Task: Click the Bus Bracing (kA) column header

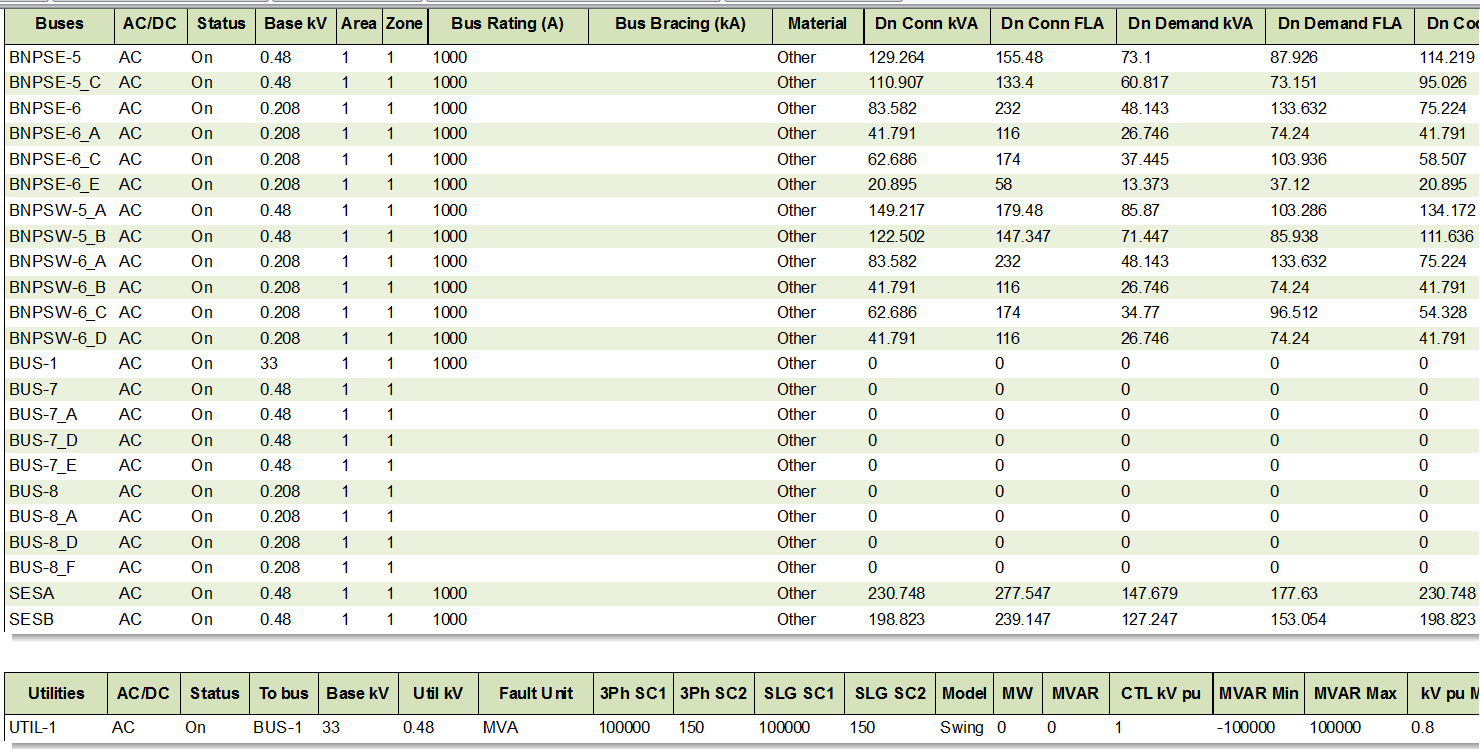Action: tap(680, 24)
